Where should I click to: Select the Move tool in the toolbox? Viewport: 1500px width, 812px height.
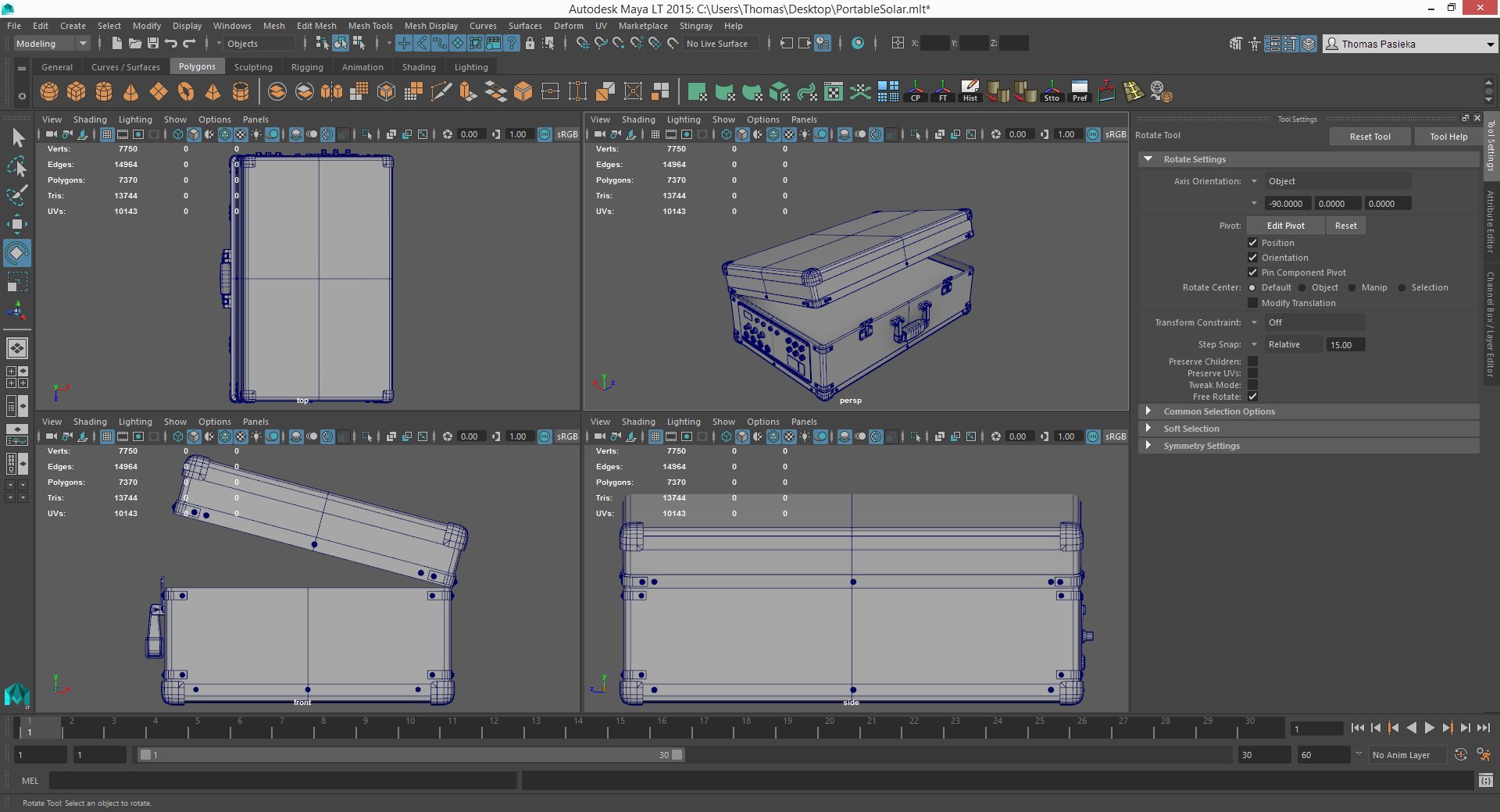click(x=17, y=224)
